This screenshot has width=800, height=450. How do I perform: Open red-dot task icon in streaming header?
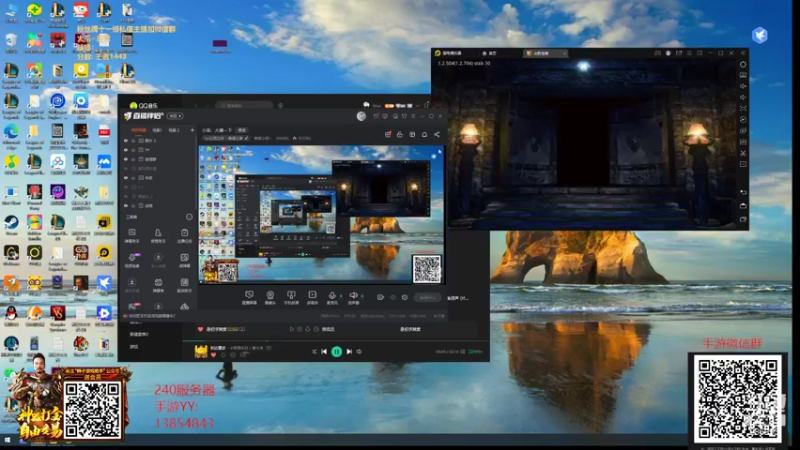click(388, 134)
